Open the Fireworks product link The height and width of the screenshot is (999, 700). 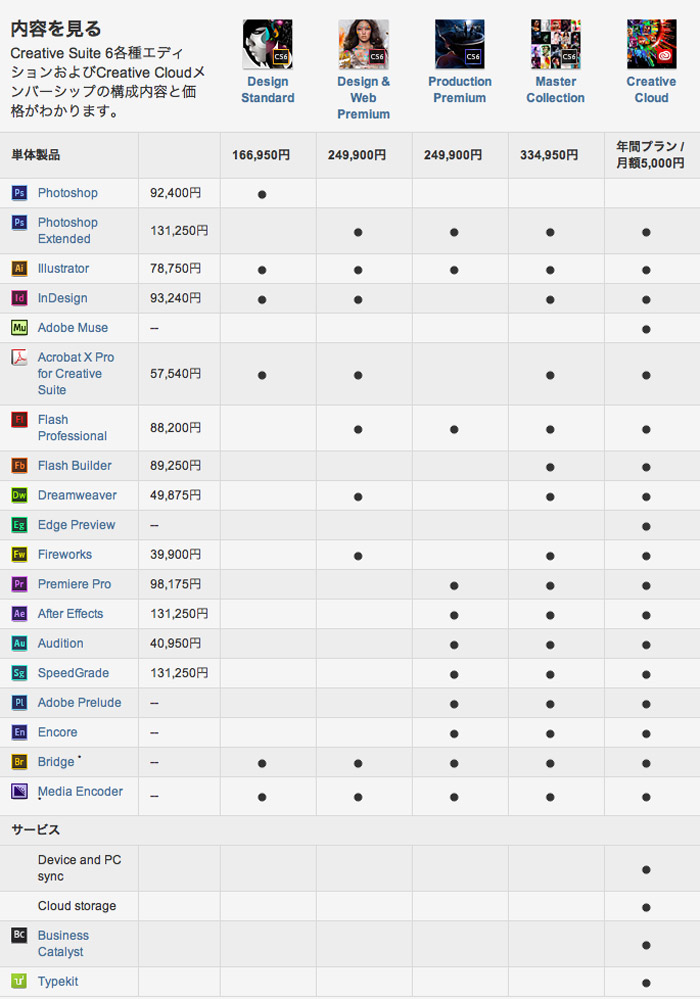(64, 554)
